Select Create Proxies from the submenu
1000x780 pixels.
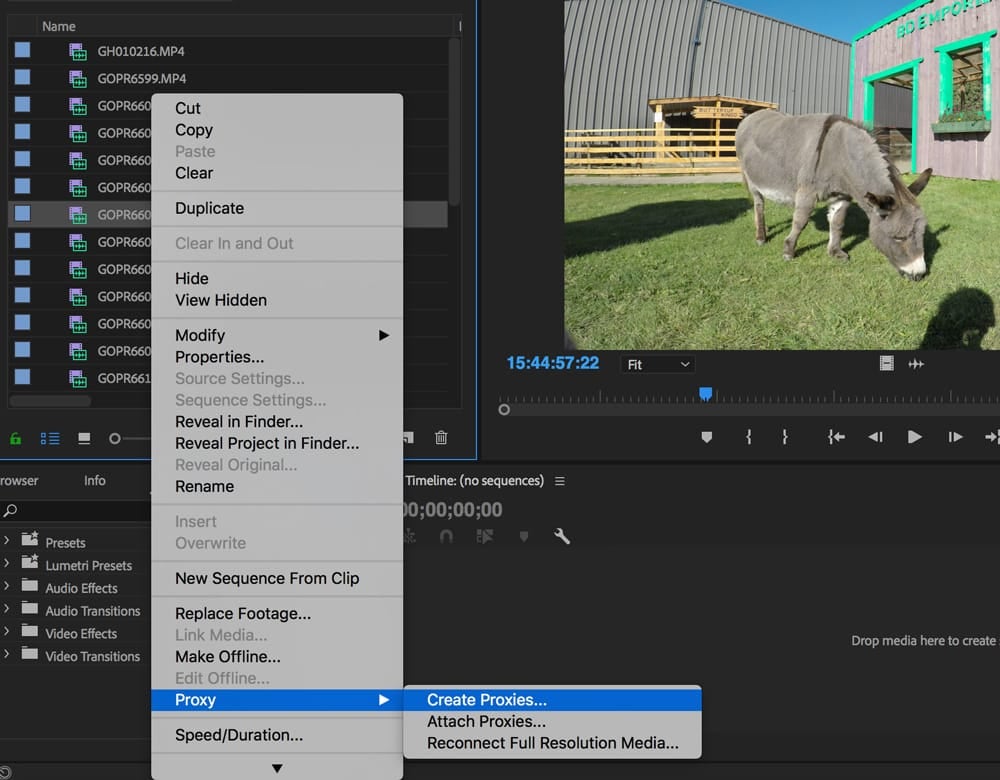(487, 700)
